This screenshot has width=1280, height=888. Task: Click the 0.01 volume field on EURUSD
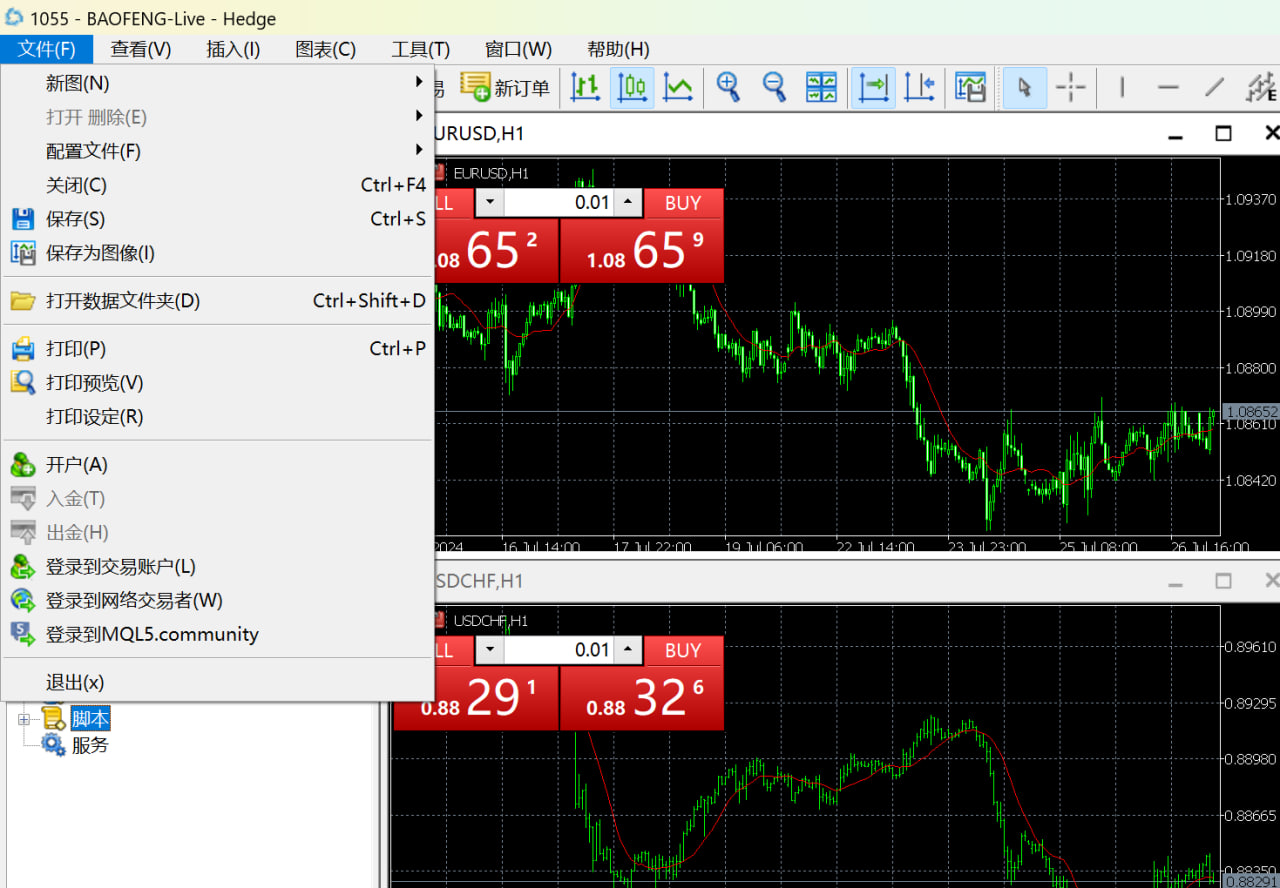tap(558, 203)
